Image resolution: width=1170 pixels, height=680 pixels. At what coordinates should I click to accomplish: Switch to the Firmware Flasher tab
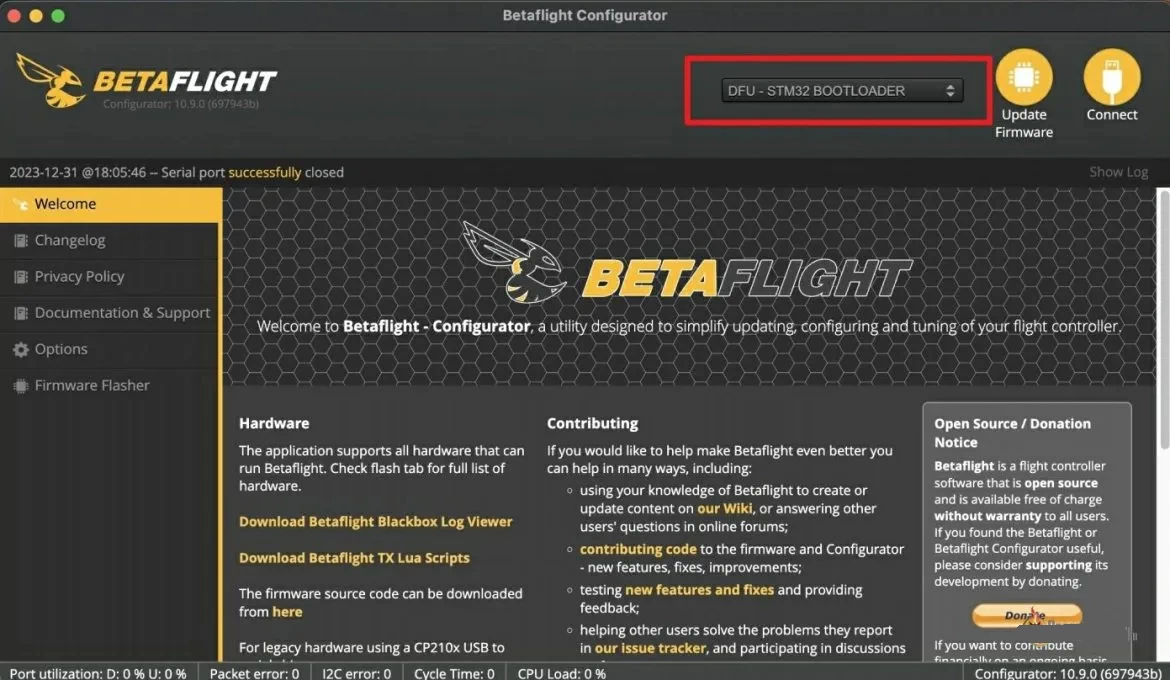[110, 386]
